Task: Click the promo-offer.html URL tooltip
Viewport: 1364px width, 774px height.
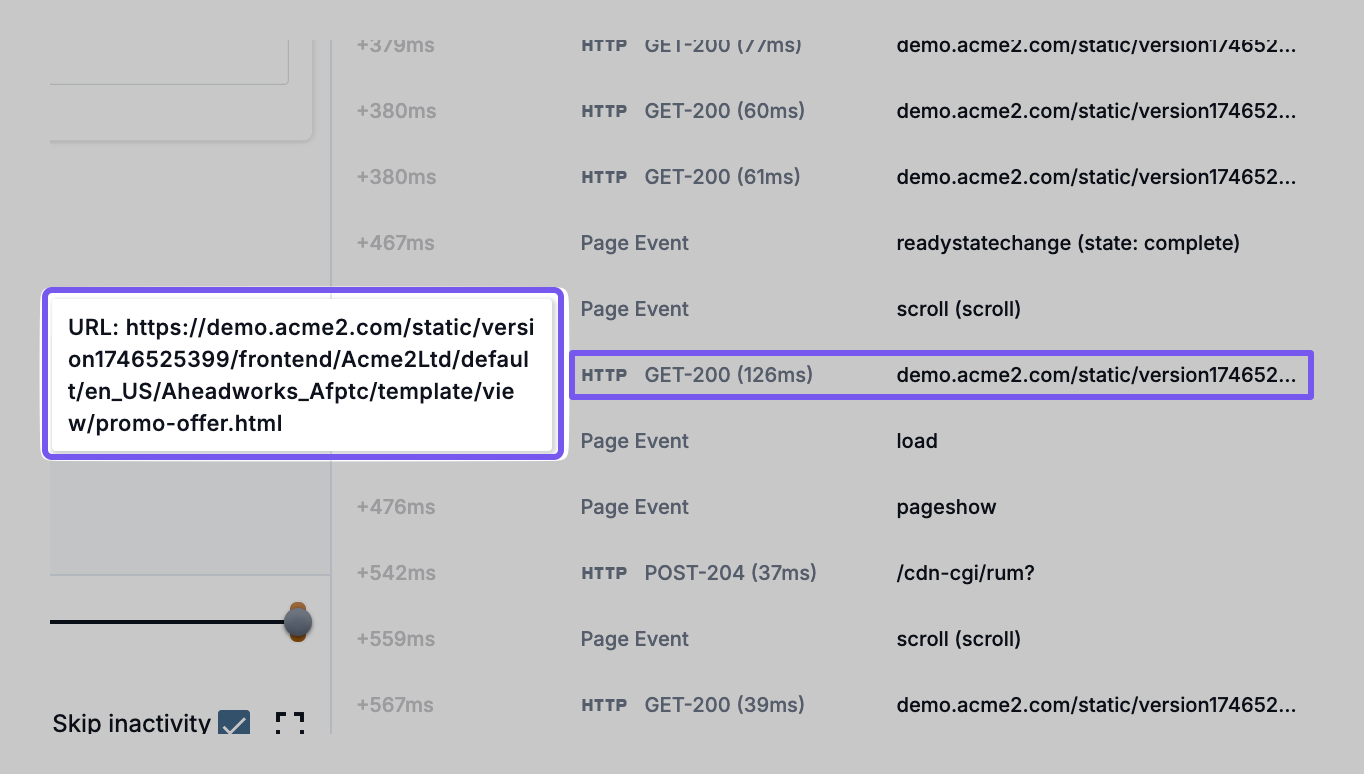Action: point(302,375)
